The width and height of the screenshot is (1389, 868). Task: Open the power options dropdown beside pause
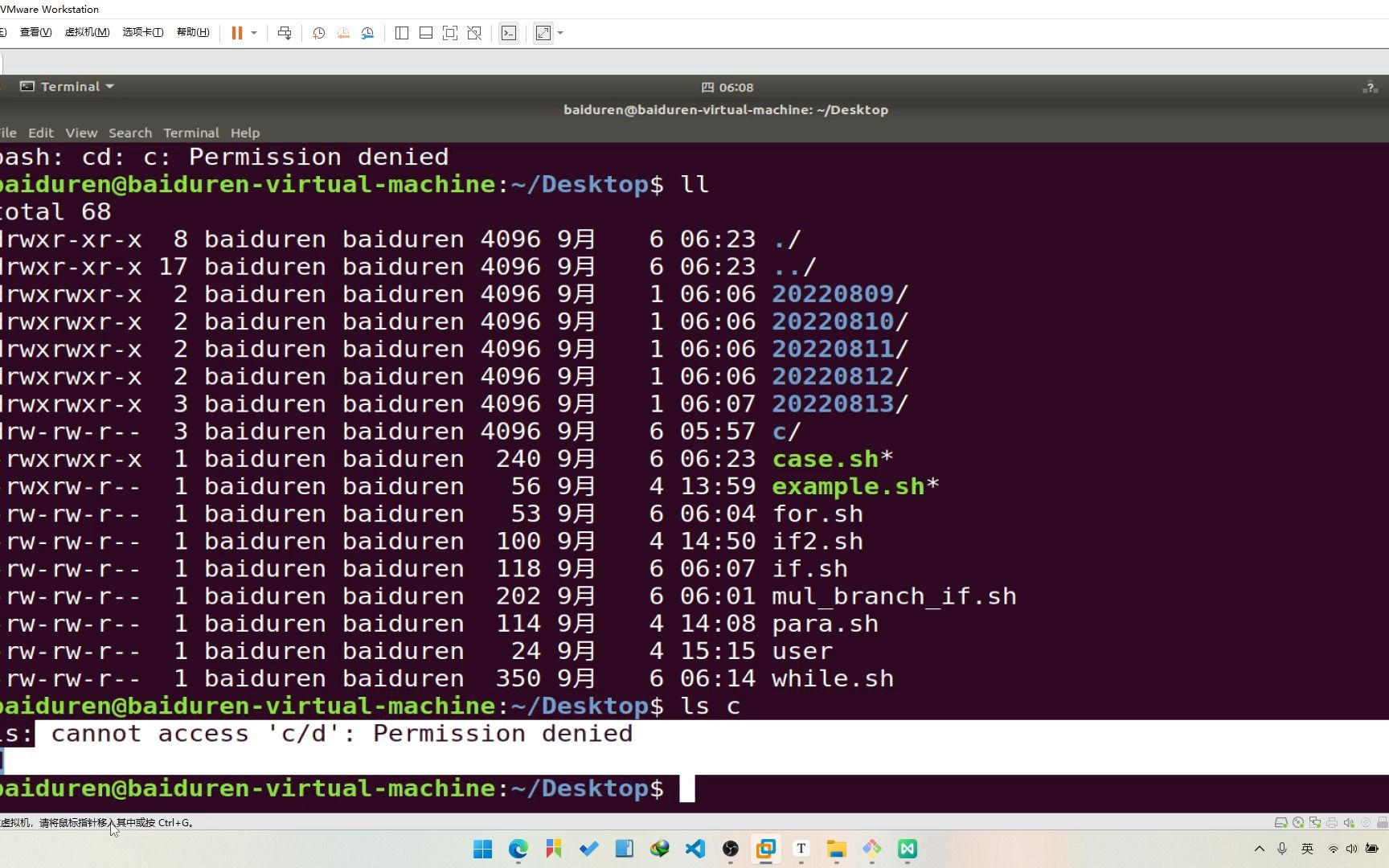(254, 33)
